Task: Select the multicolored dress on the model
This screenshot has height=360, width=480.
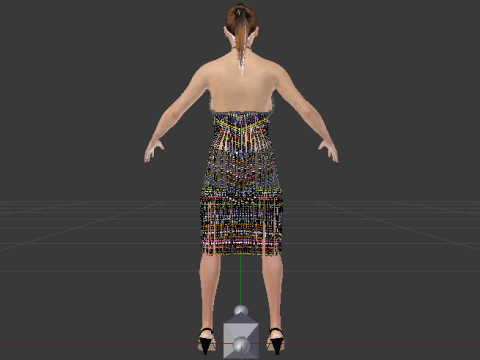Action: (241, 183)
